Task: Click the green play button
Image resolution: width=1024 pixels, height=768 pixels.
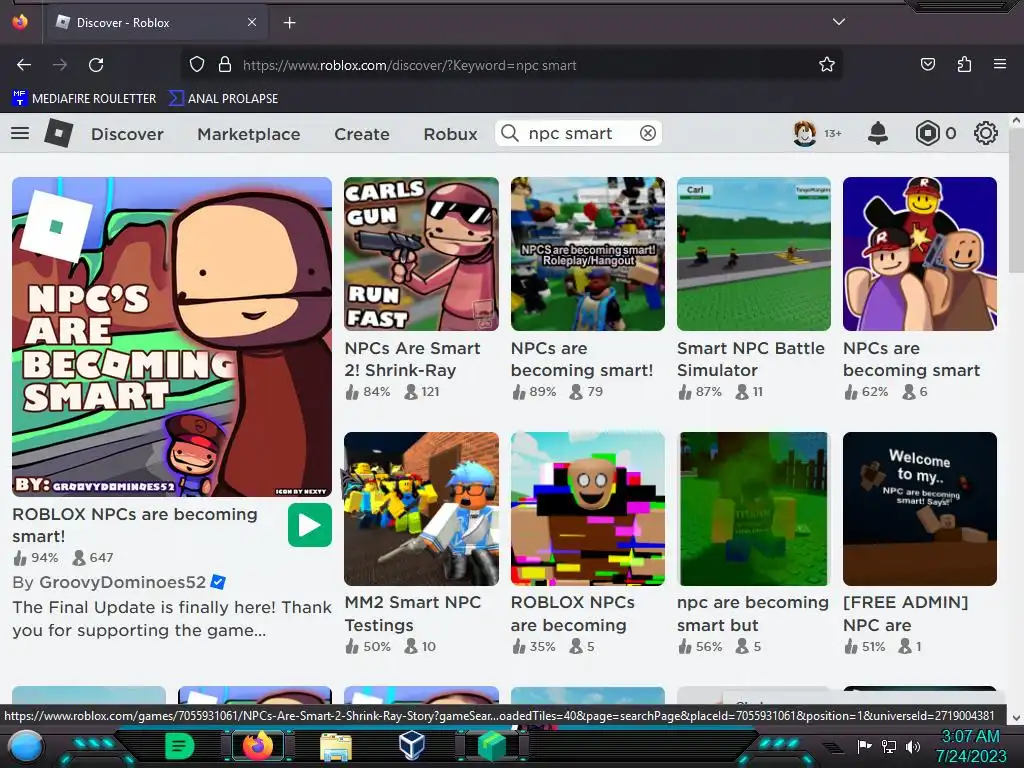Action: [310, 526]
